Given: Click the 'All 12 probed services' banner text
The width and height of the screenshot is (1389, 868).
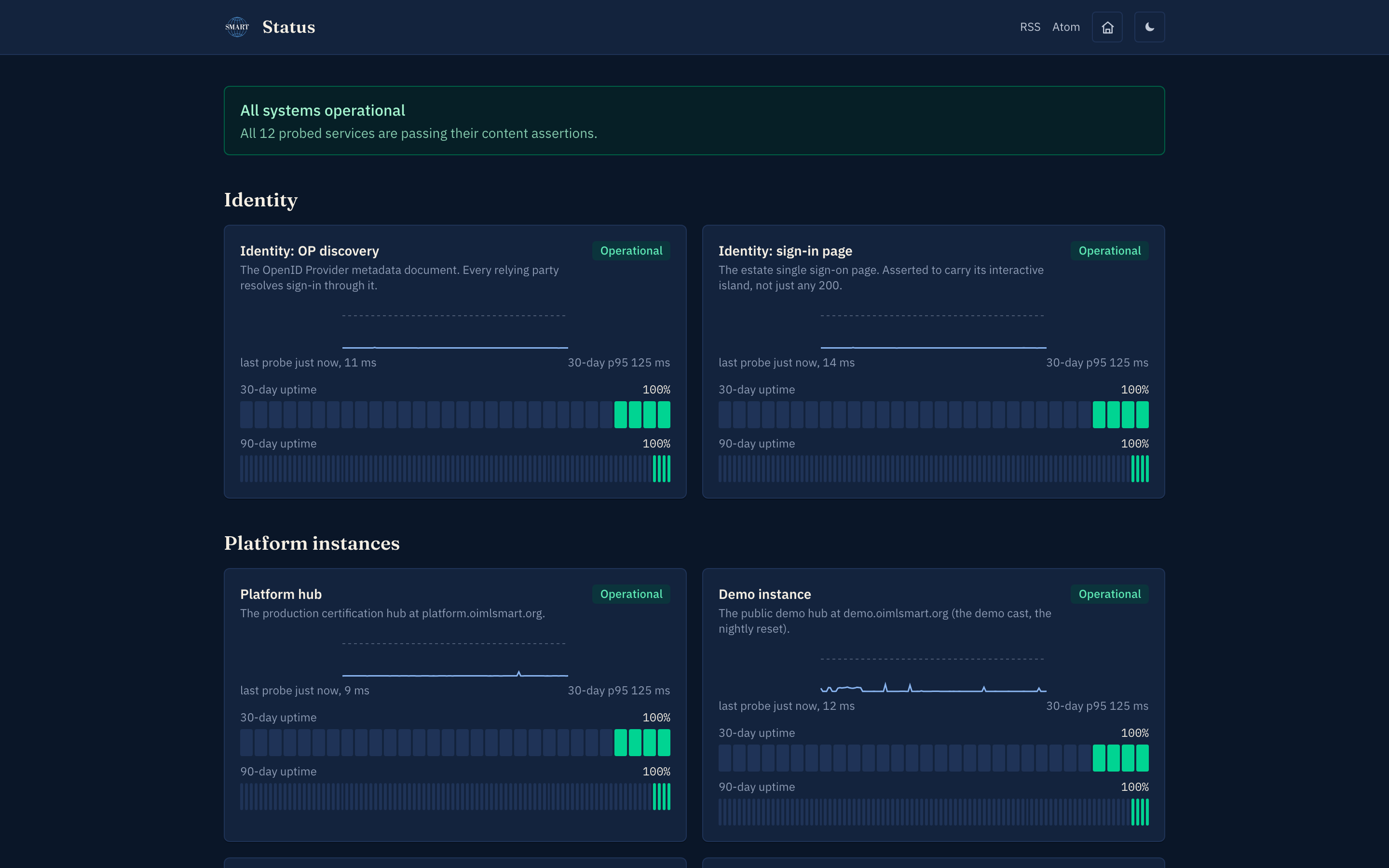Looking at the screenshot, I should coord(419,133).
